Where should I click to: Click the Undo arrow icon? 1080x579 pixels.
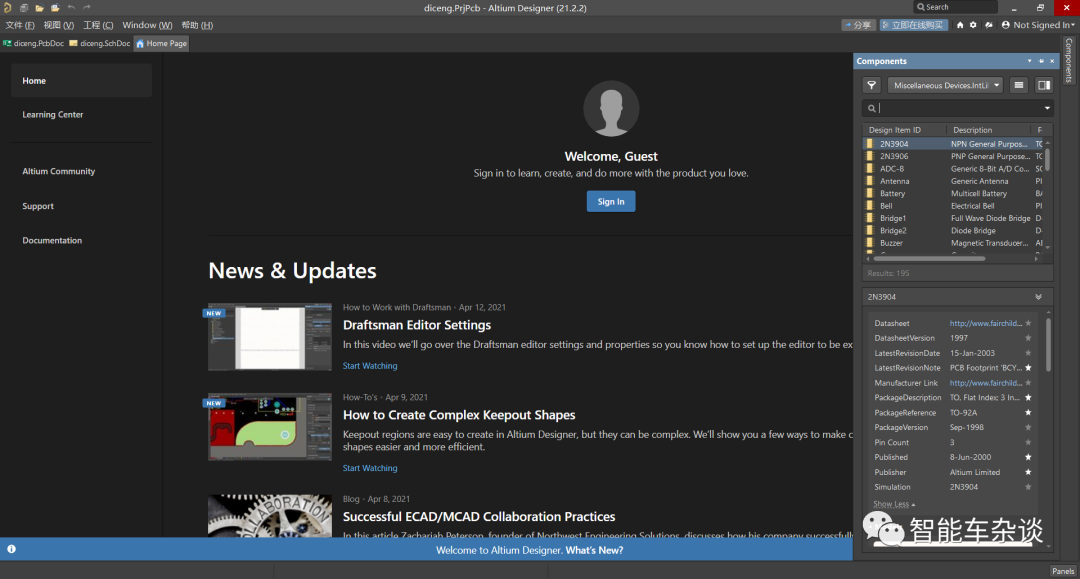click(x=71, y=8)
